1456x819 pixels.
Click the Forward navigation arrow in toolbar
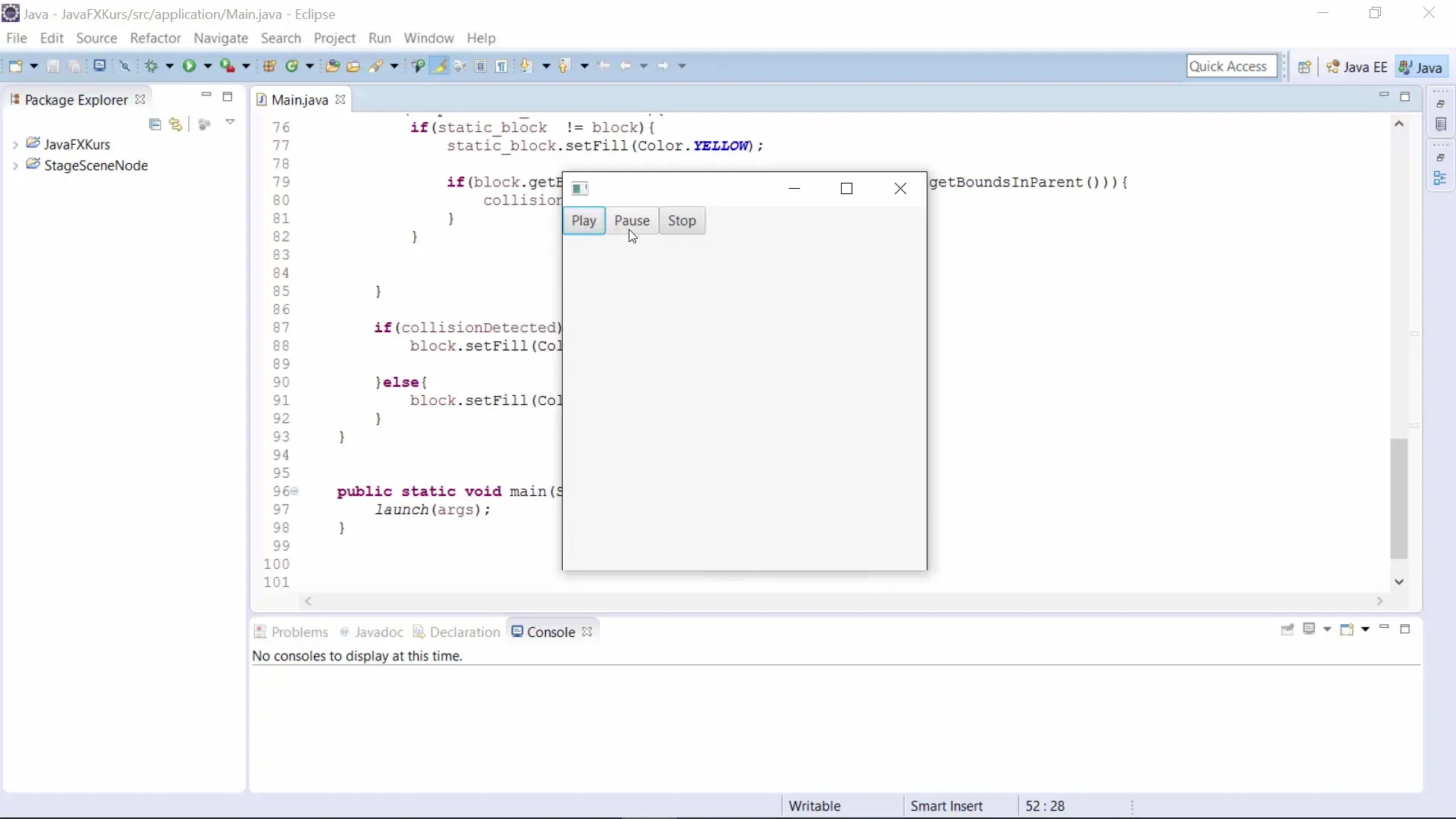663,66
